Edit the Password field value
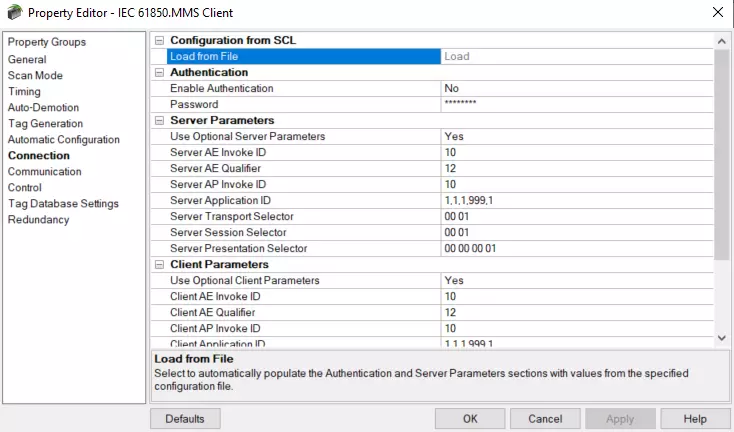 click(577, 104)
